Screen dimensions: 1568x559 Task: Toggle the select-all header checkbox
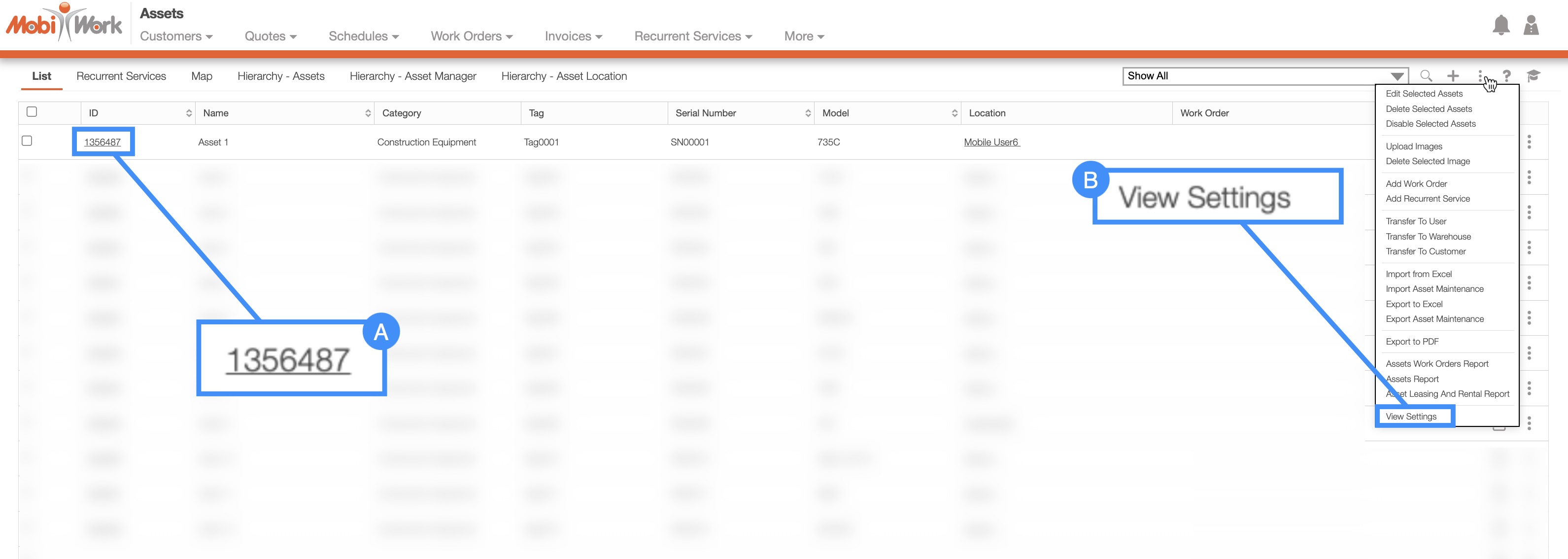32,111
